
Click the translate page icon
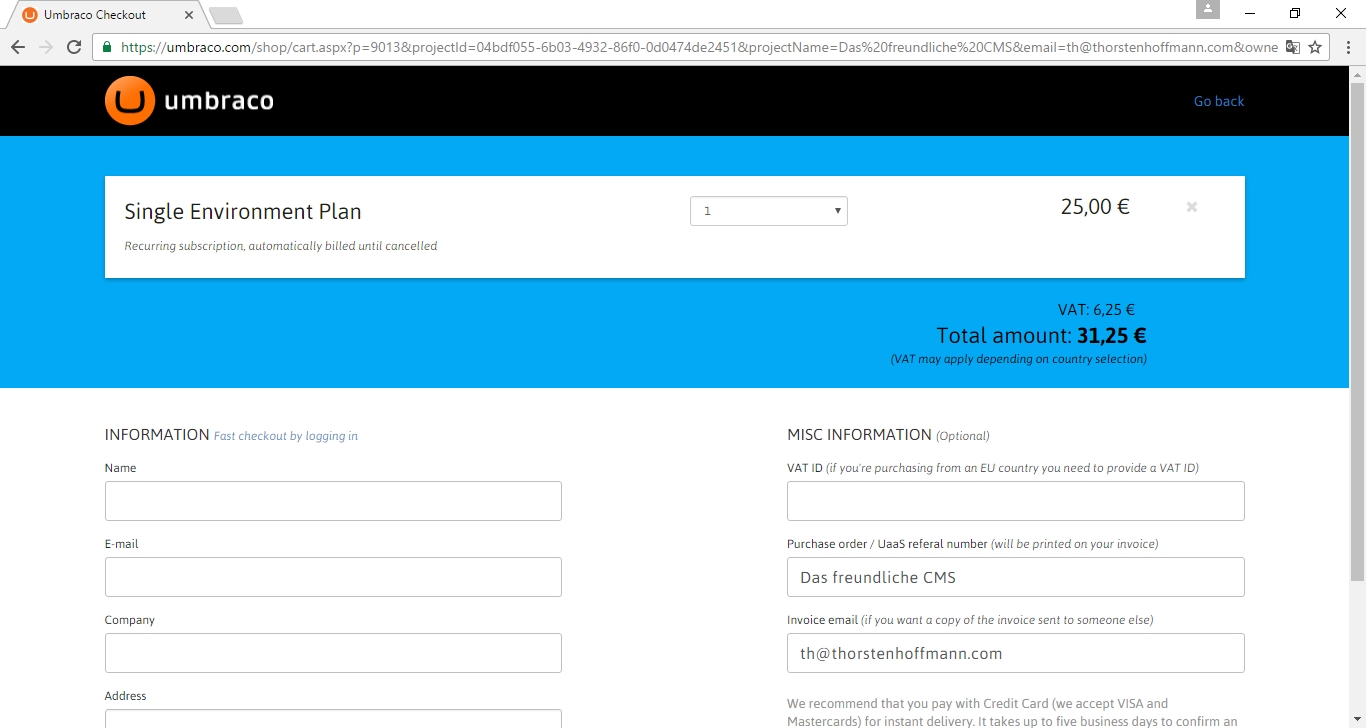[x=1293, y=47]
